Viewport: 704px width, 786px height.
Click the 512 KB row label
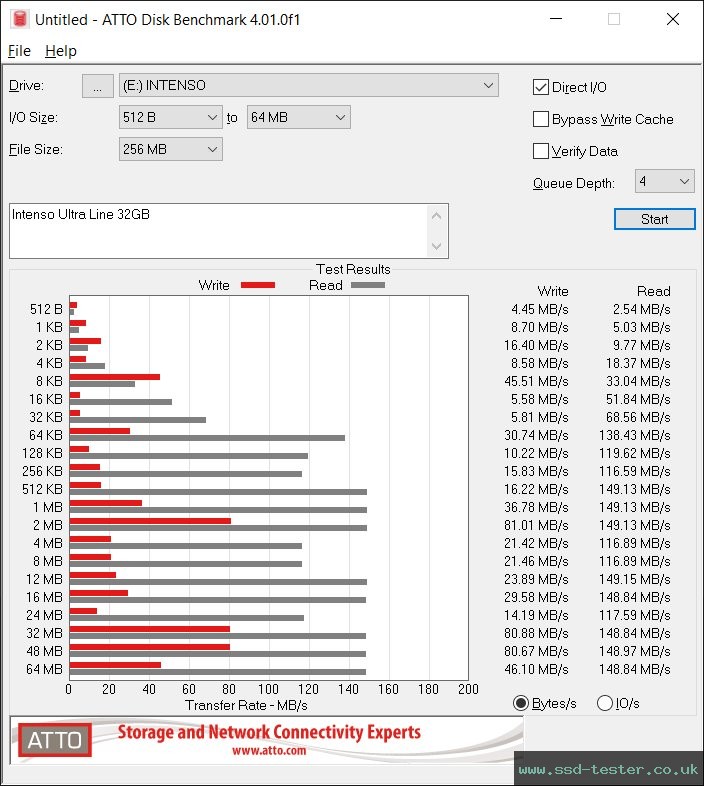coord(43,489)
